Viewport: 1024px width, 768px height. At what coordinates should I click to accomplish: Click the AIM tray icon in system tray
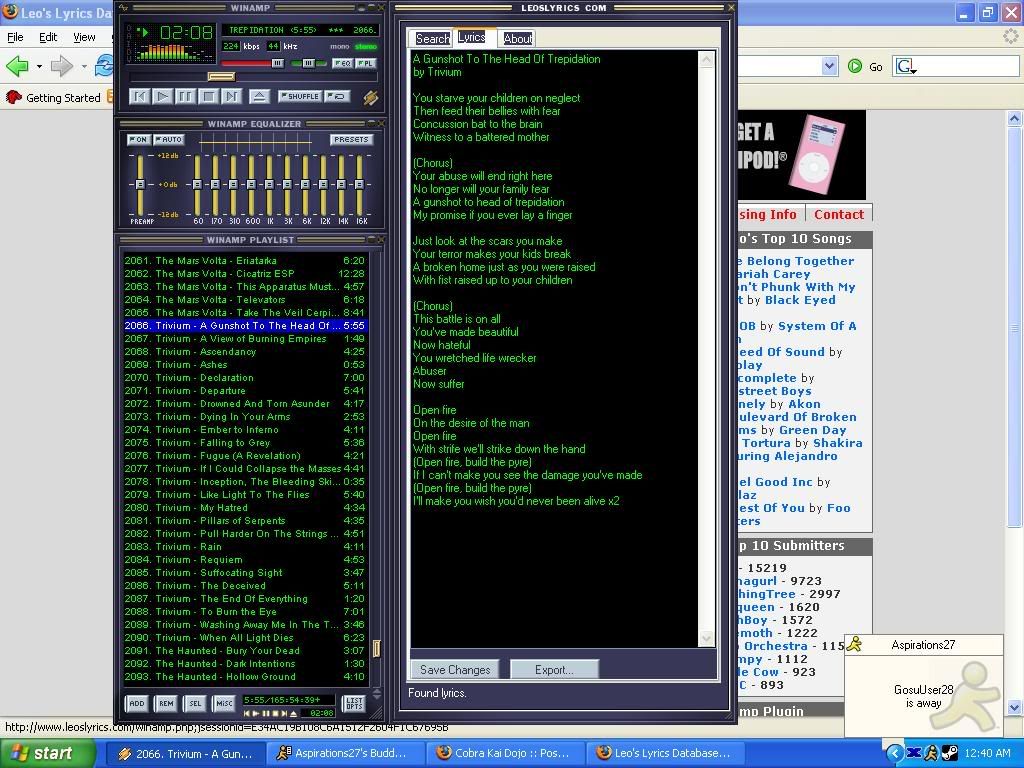tap(932, 753)
